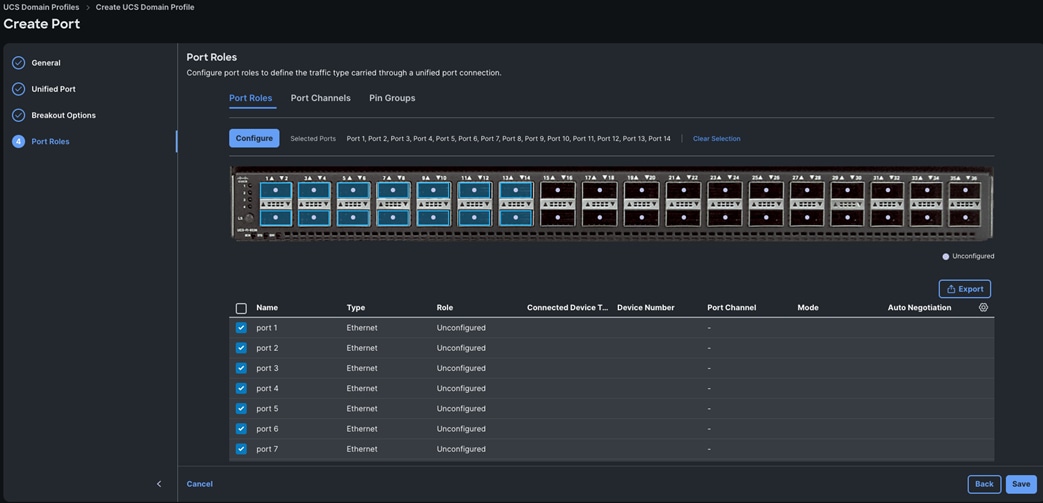Select port 2 on the switch graphic

[275, 218]
